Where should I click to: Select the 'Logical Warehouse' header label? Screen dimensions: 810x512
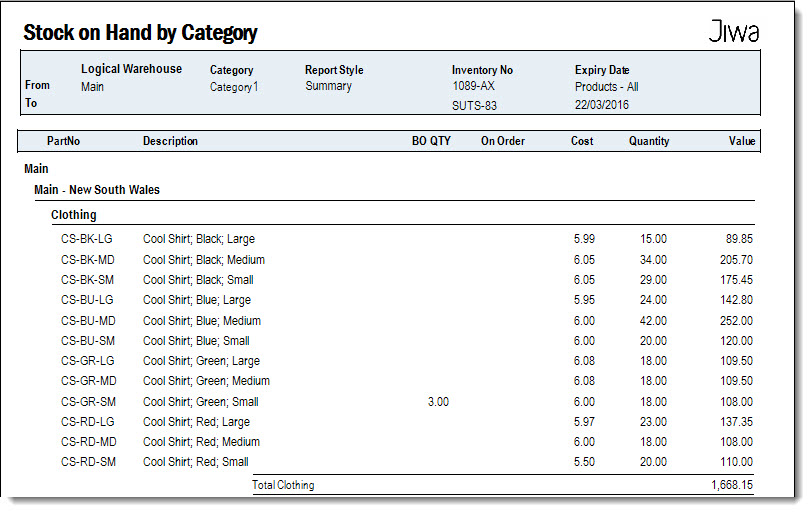click(x=131, y=69)
